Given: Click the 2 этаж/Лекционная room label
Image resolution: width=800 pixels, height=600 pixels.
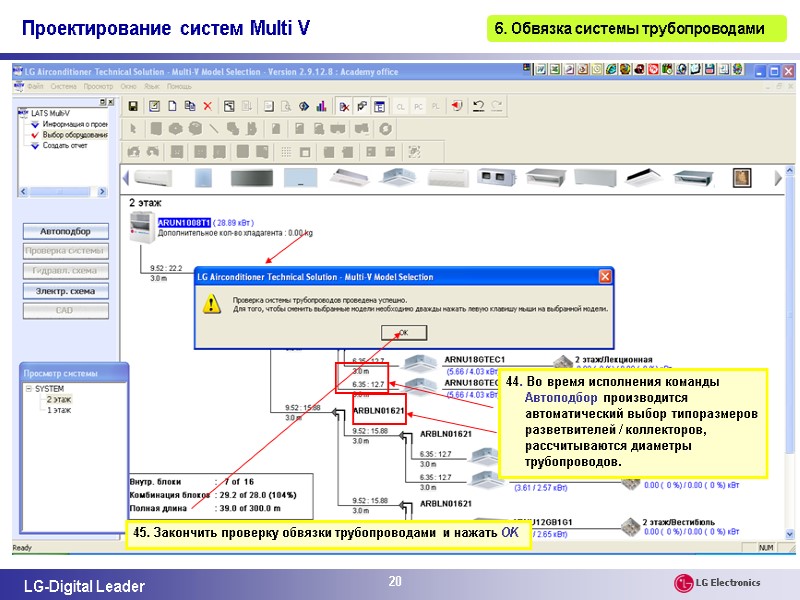Looking at the screenshot, I should point(613,359).
